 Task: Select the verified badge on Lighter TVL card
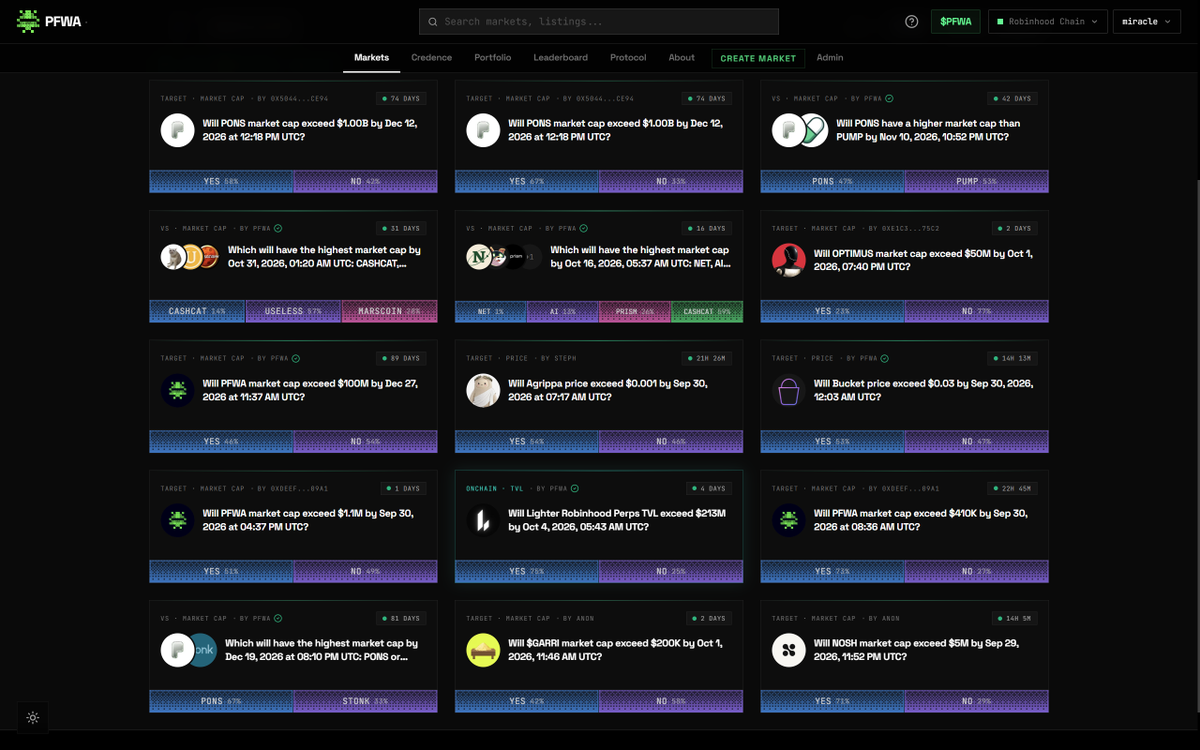(576, 489)
